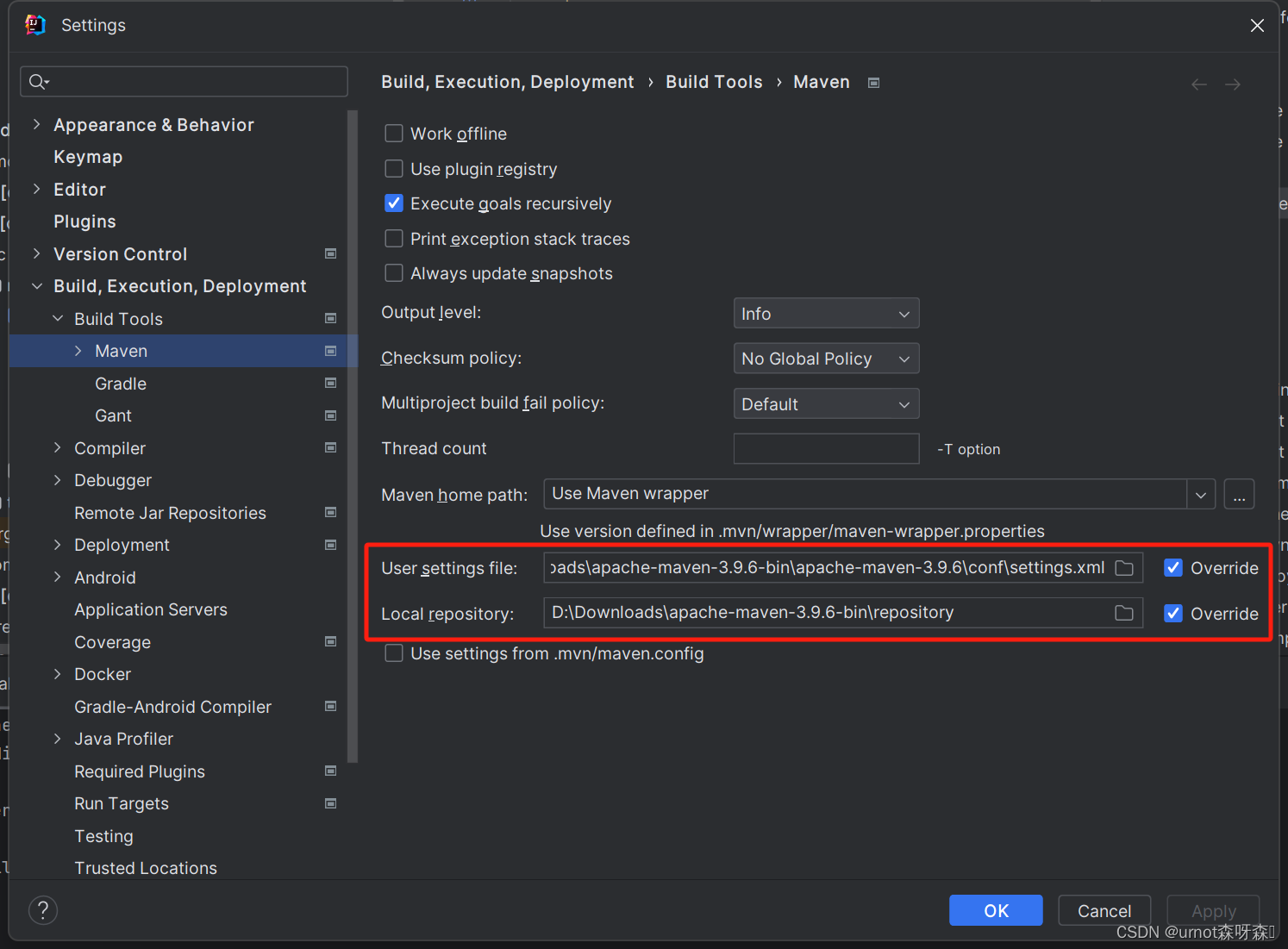Enable Print exception stack traces
Image resolution: width=1288 pixels, height=949 pixels.
click(394, 239)
